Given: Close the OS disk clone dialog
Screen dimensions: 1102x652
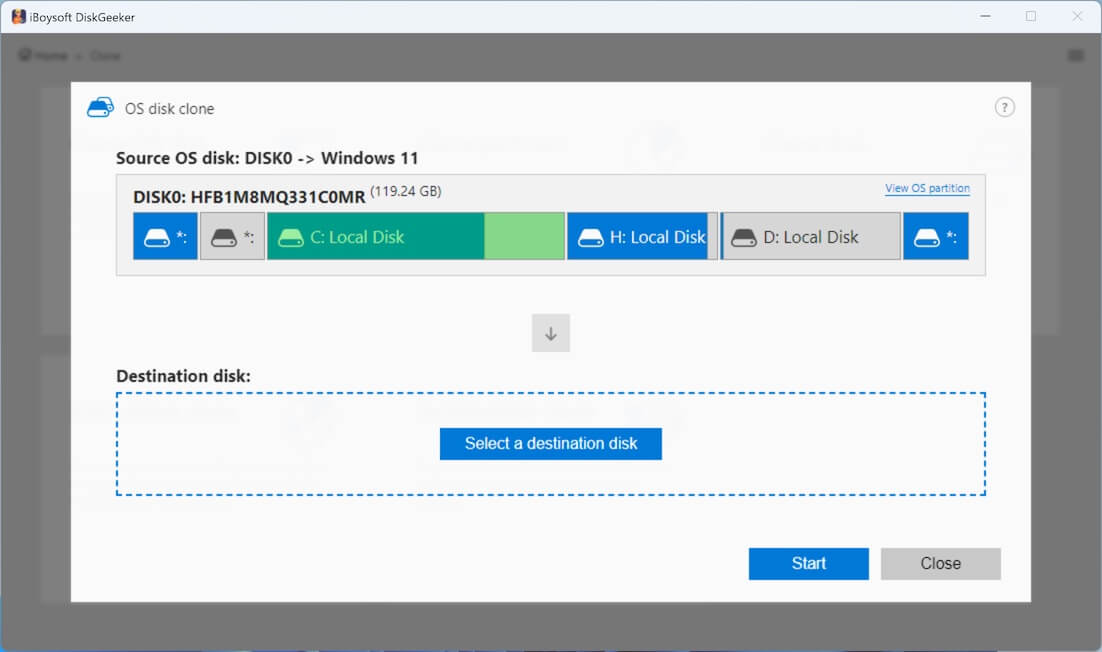Looking at the screenshot, I should (940, 563).
